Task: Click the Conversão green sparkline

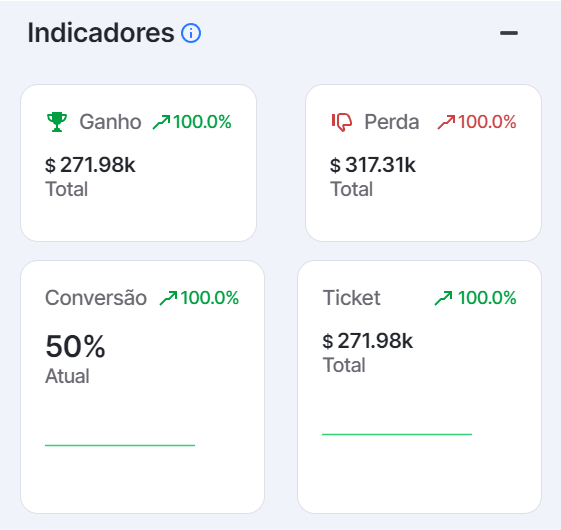Action: [x=120, y=445]
